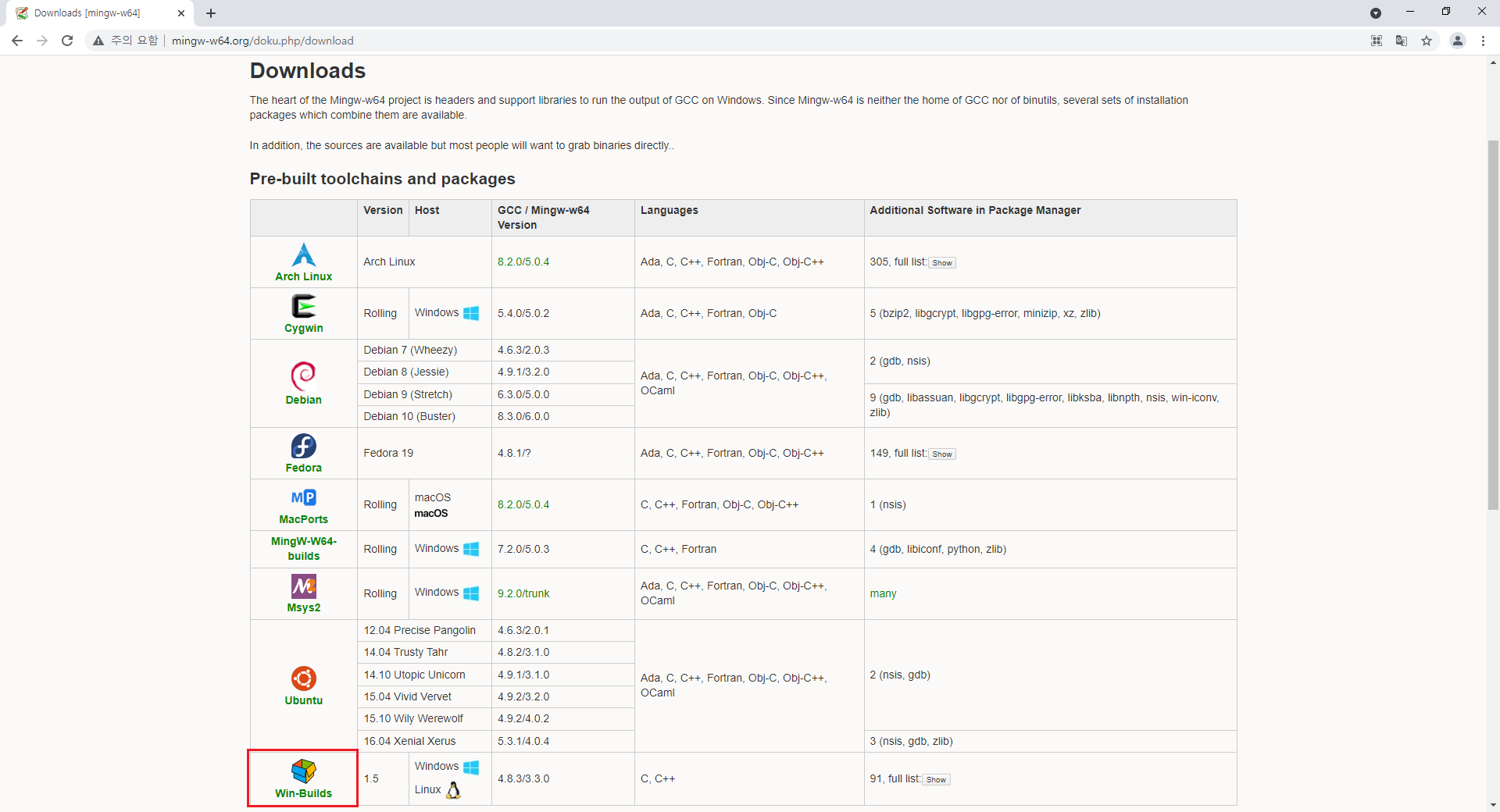Click the MacPorts logo icon
Screen dimensions: 1500x812
click(x=303, y=497)
